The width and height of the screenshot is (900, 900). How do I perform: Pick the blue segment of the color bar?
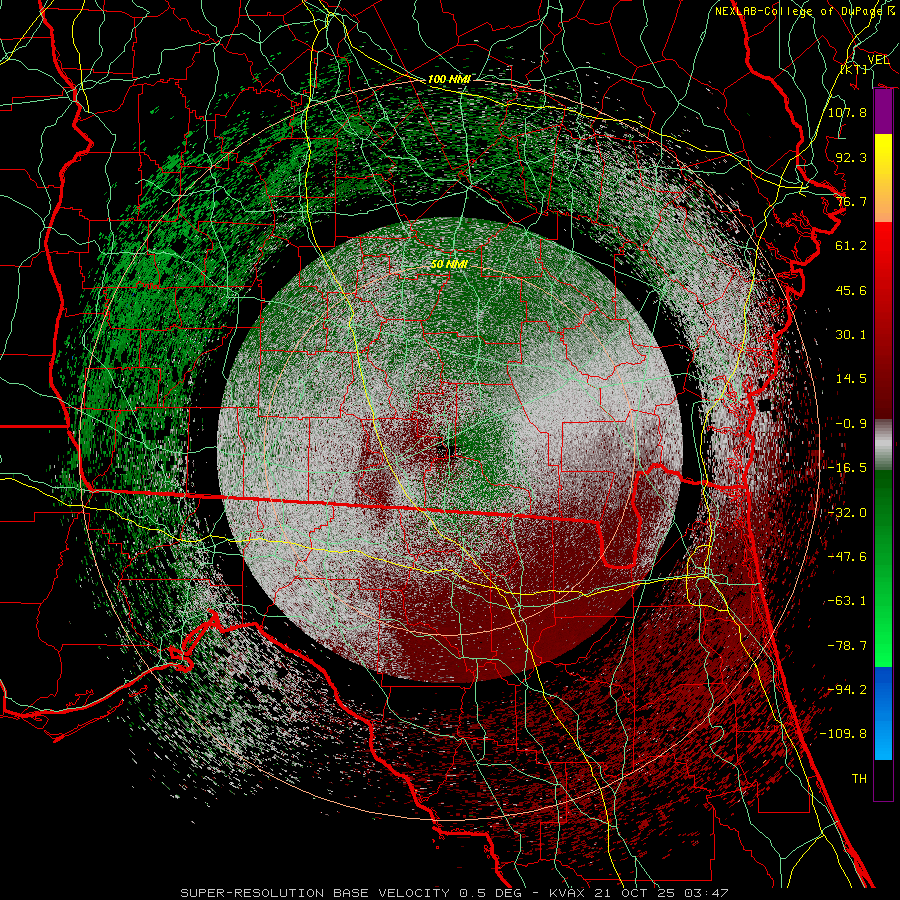pyautogui.click(x=883, y=713)
